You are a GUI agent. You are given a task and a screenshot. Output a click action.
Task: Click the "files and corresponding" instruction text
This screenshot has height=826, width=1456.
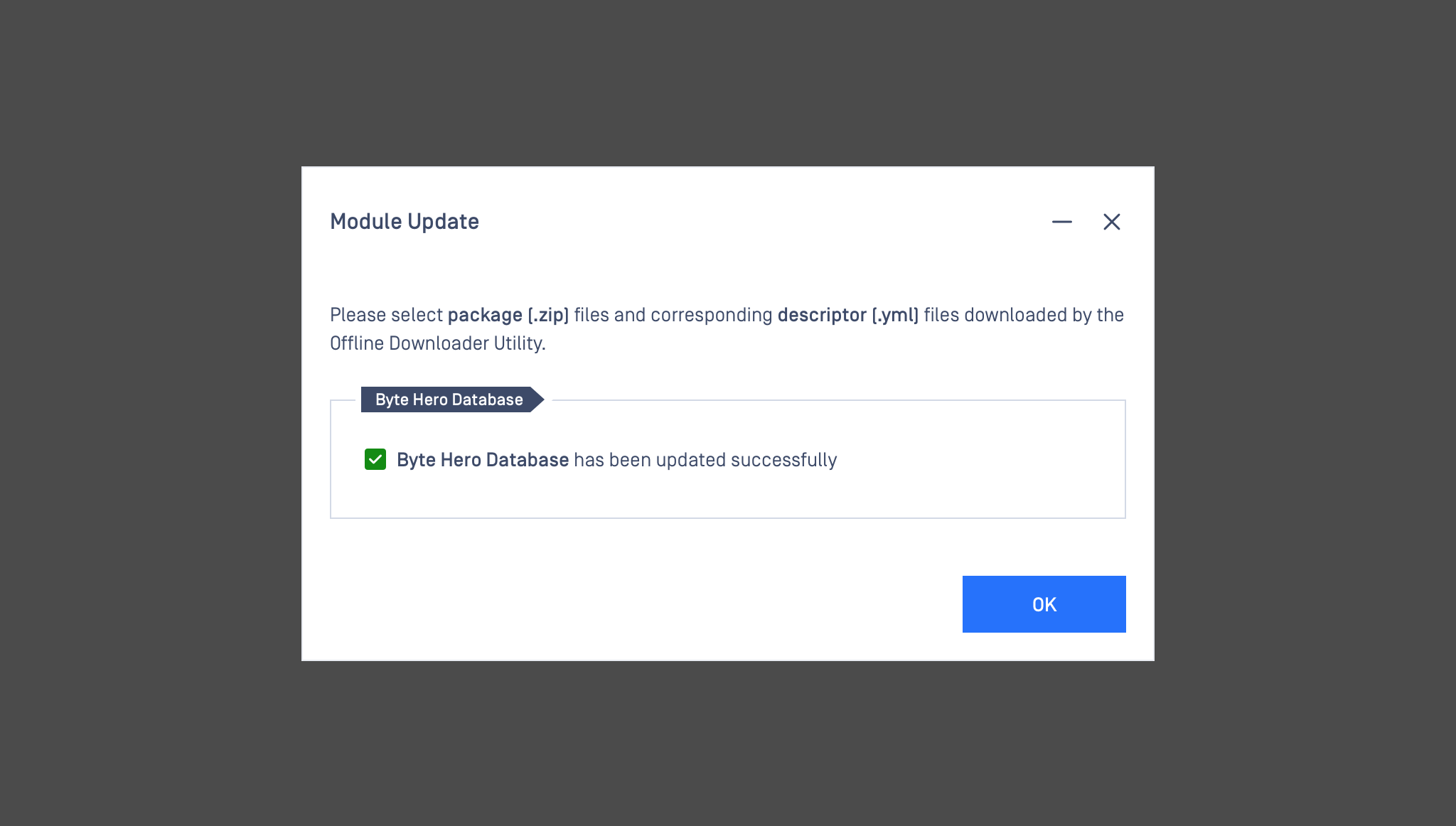click(x=673, y=315)
